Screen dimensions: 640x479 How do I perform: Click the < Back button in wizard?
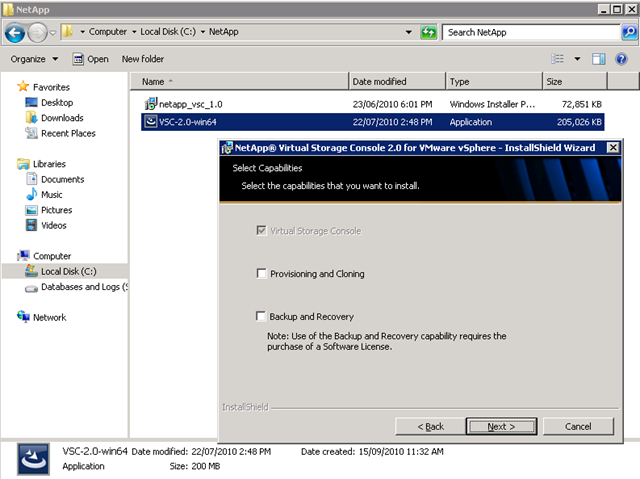click(430, 427)
